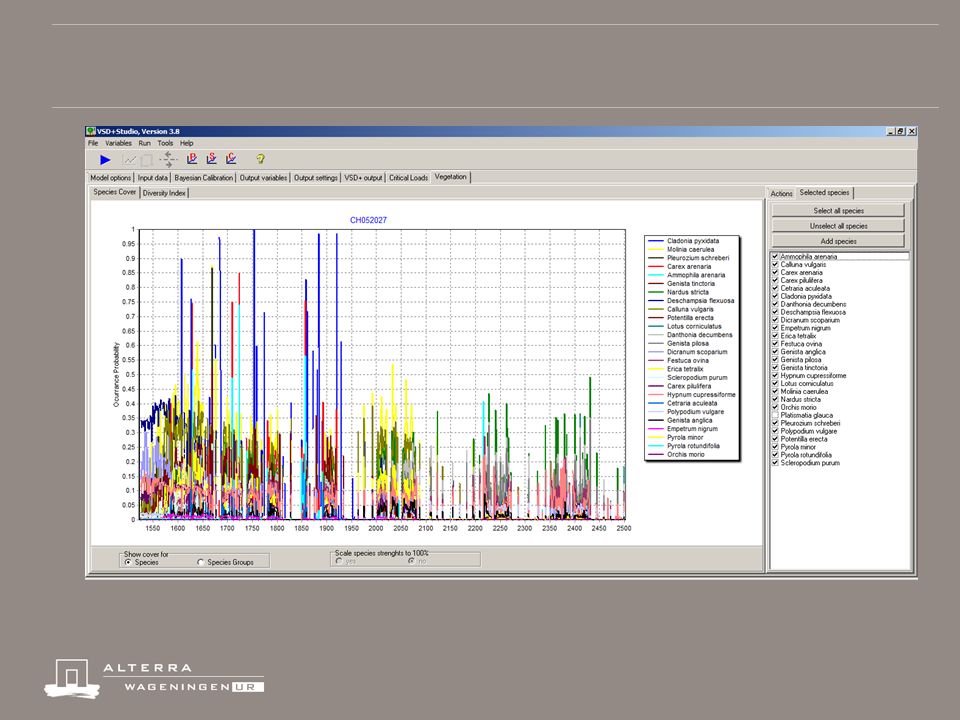Image resolution: width=960 pixels, height=720 pixels.
Task: Click the Unselect all species button
Action: [x=838, y=226]
